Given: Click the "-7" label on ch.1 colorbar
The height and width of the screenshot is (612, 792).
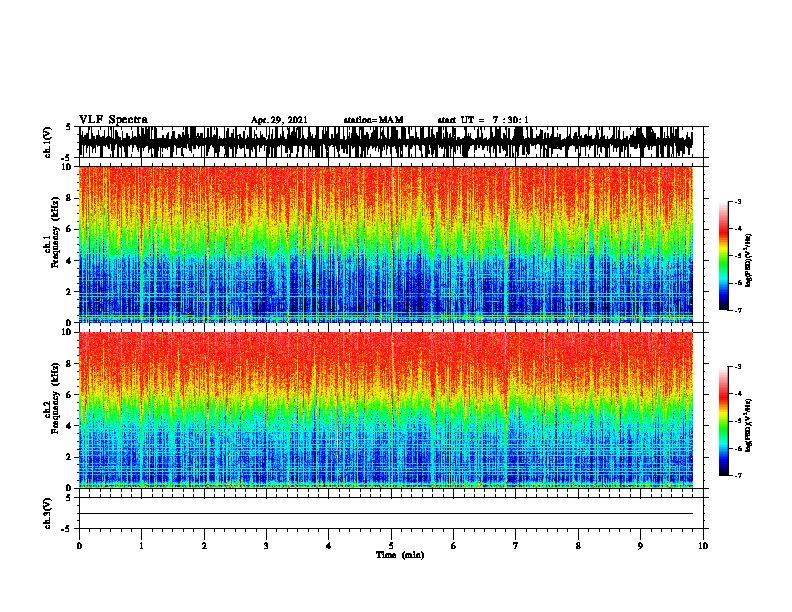Looking at the screenshot, I should [738, 310].
